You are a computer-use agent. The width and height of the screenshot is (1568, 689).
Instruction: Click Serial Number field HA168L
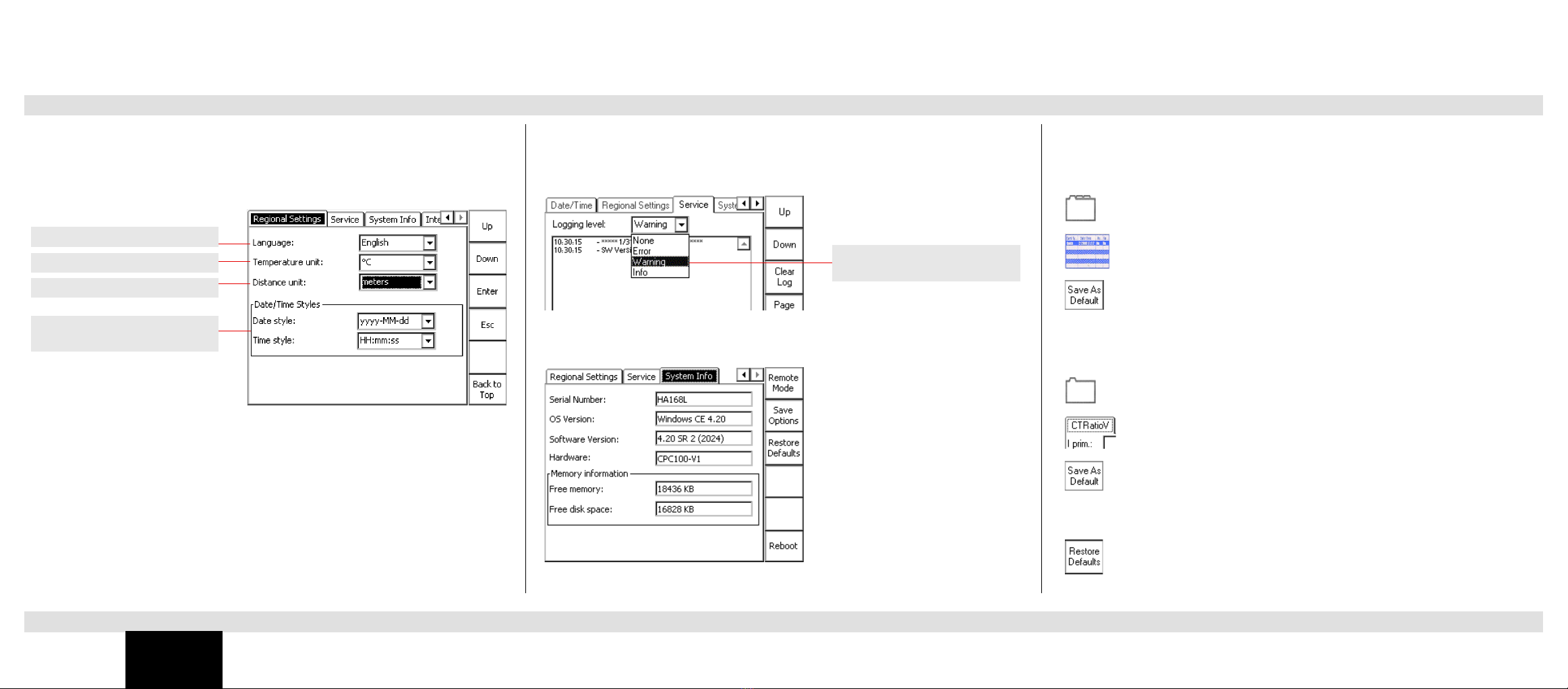point(703,399)
